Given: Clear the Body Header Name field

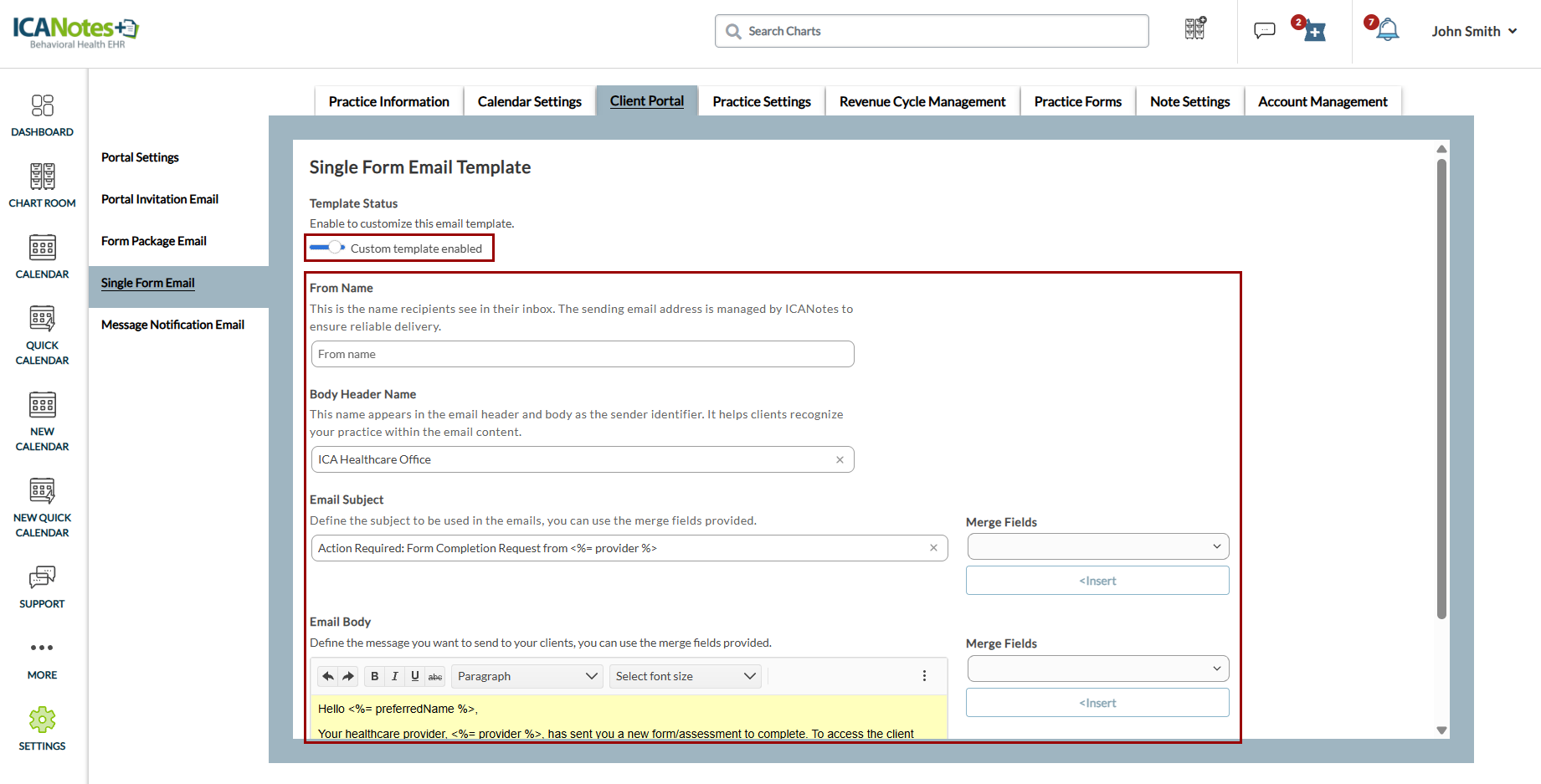Looking at the screenshot, I should [840, 459].
